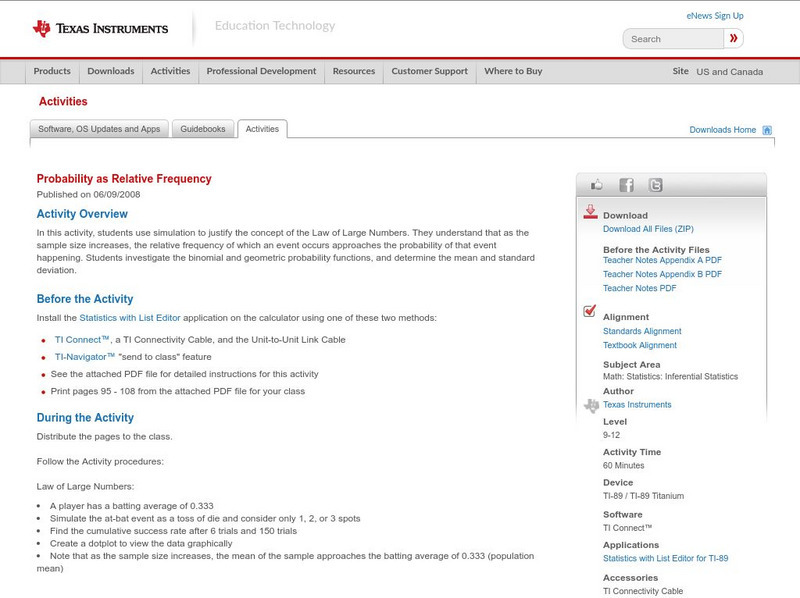This screenshot has width=800, height=598.
Task: Click Math: Statistics: Inferential Statistics text
Action: point(670,377)
